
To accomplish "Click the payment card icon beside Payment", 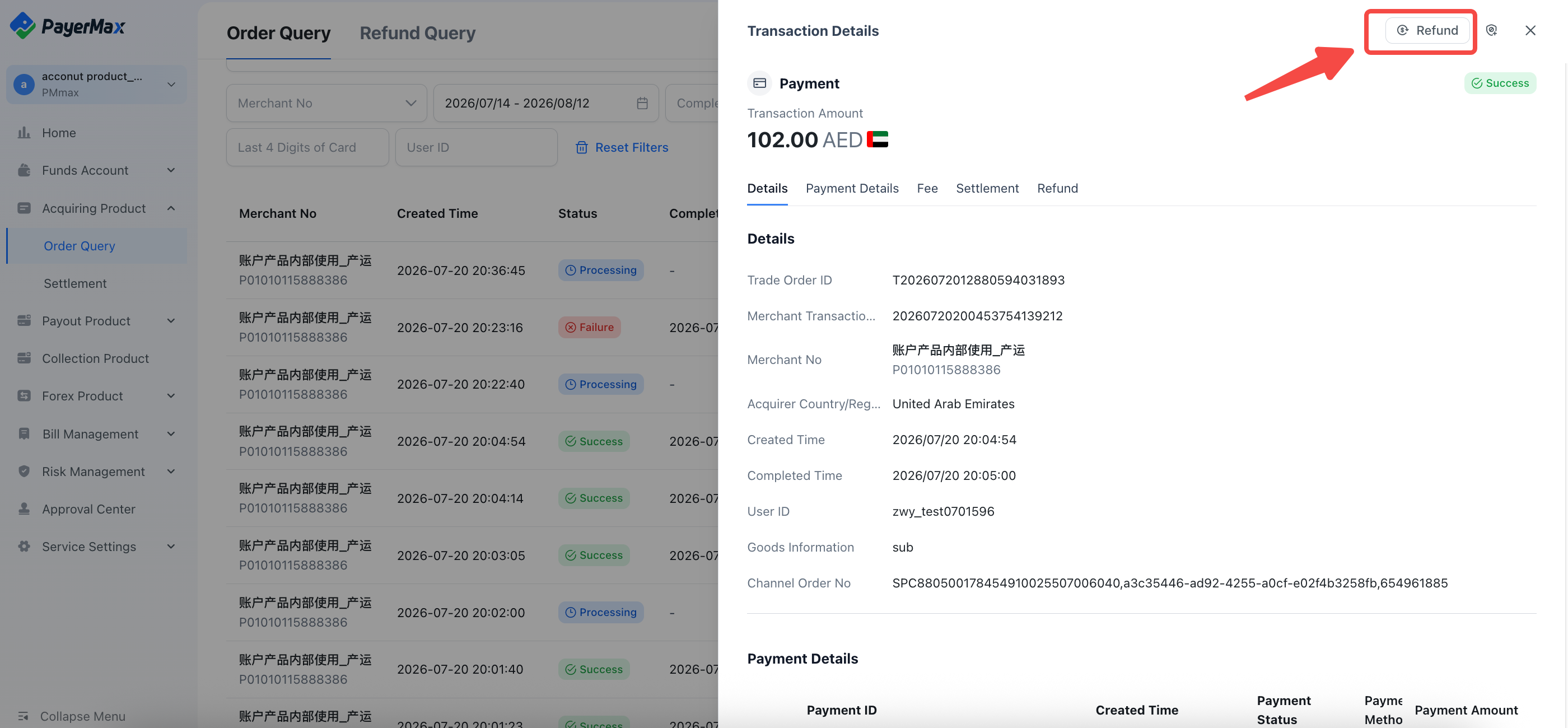I will pos(760,83).
